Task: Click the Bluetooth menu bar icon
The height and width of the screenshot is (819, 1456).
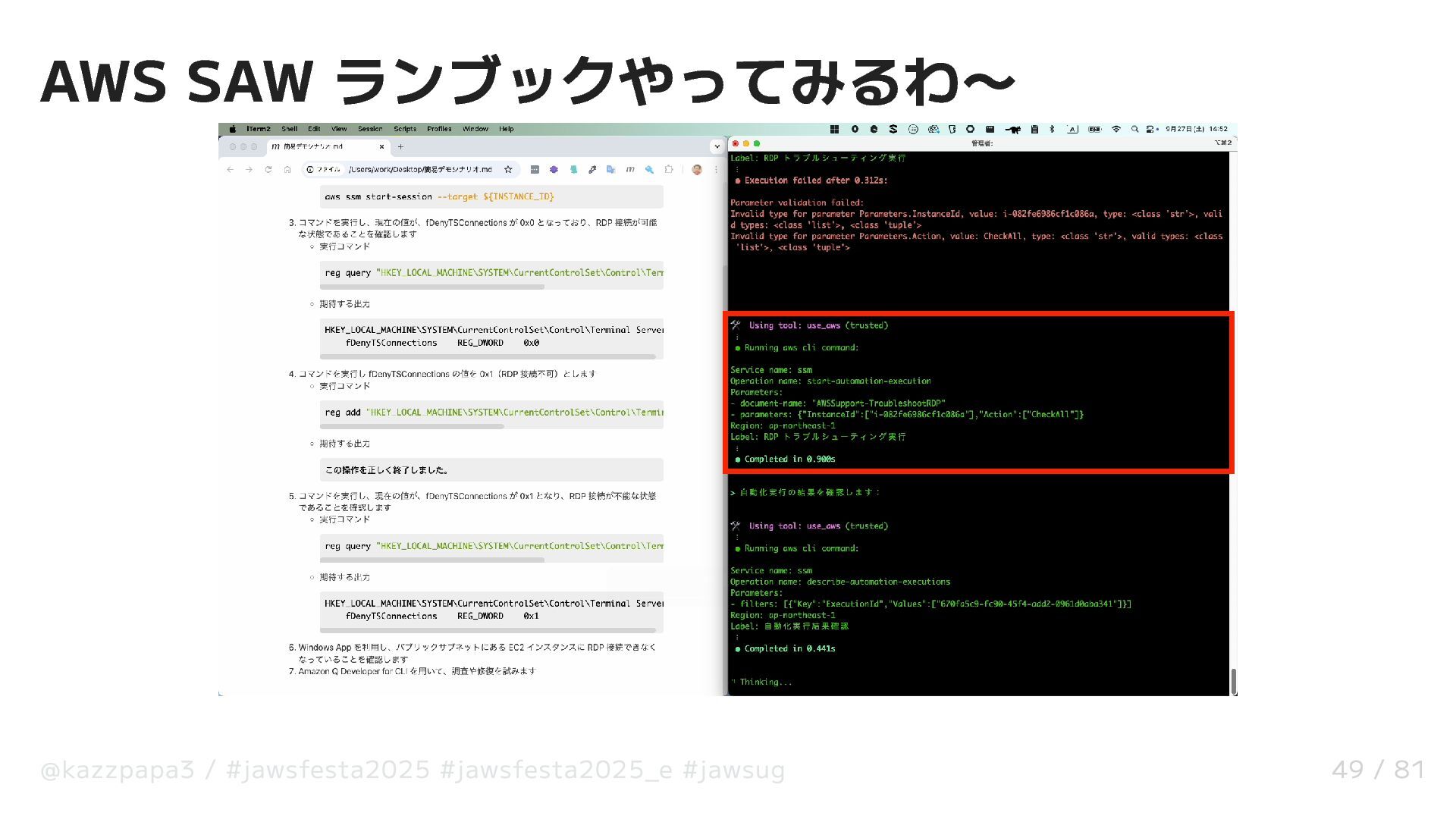Action: [1052, 130]
